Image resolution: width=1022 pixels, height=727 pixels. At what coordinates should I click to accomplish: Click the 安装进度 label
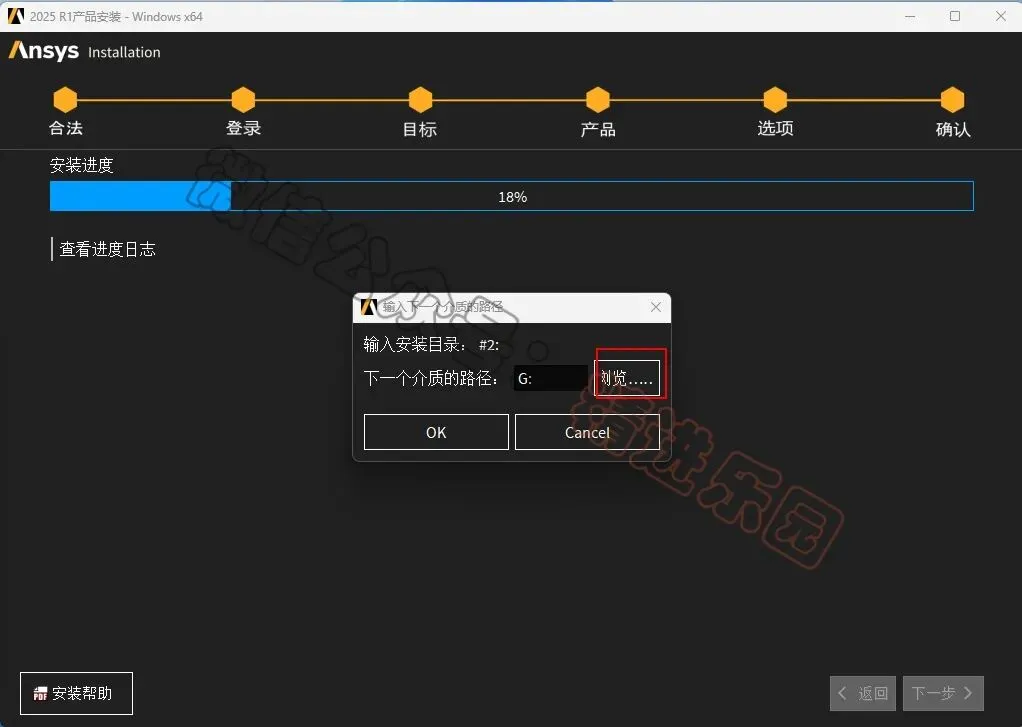(x=81, y=165)
